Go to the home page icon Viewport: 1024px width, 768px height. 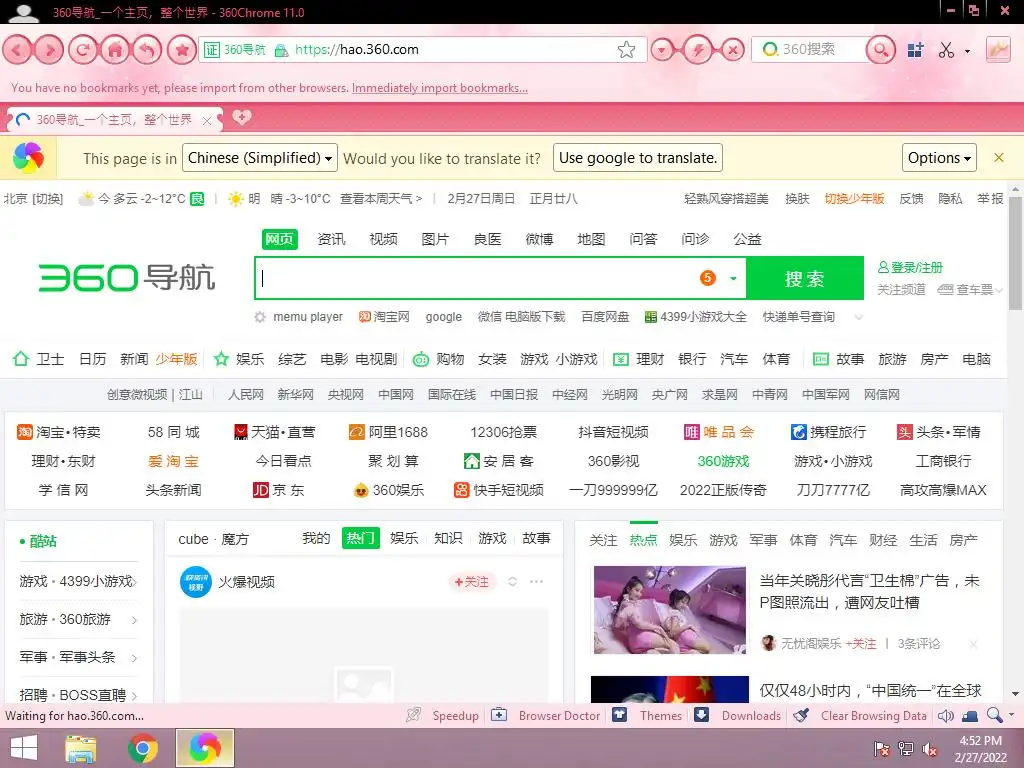[115, 50]
